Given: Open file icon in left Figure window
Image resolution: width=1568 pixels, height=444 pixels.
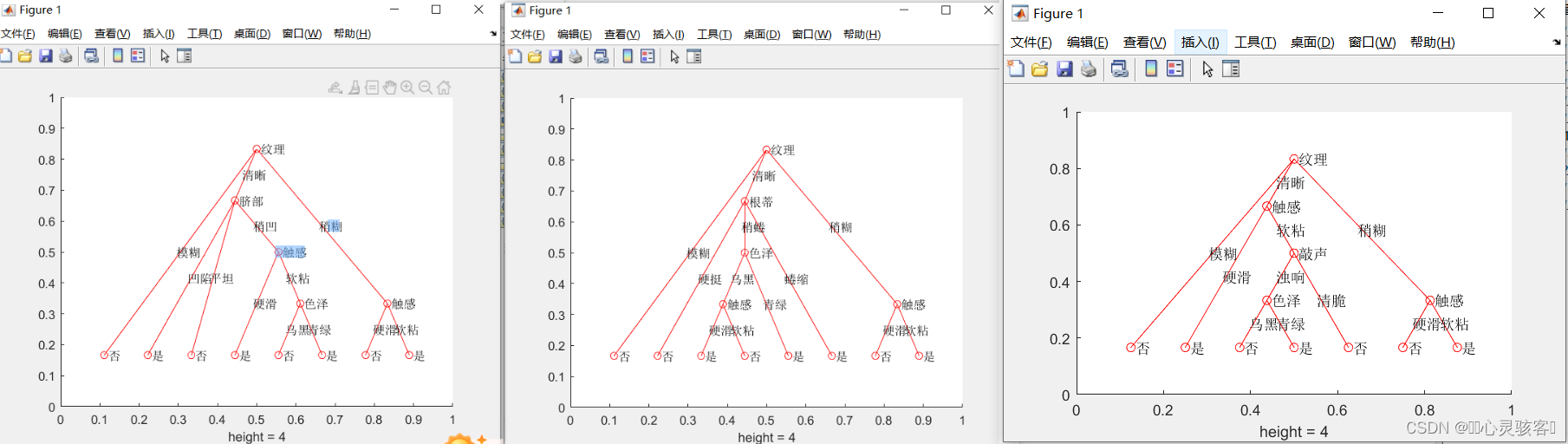Looking at the screenshot, I should point(25,55).
